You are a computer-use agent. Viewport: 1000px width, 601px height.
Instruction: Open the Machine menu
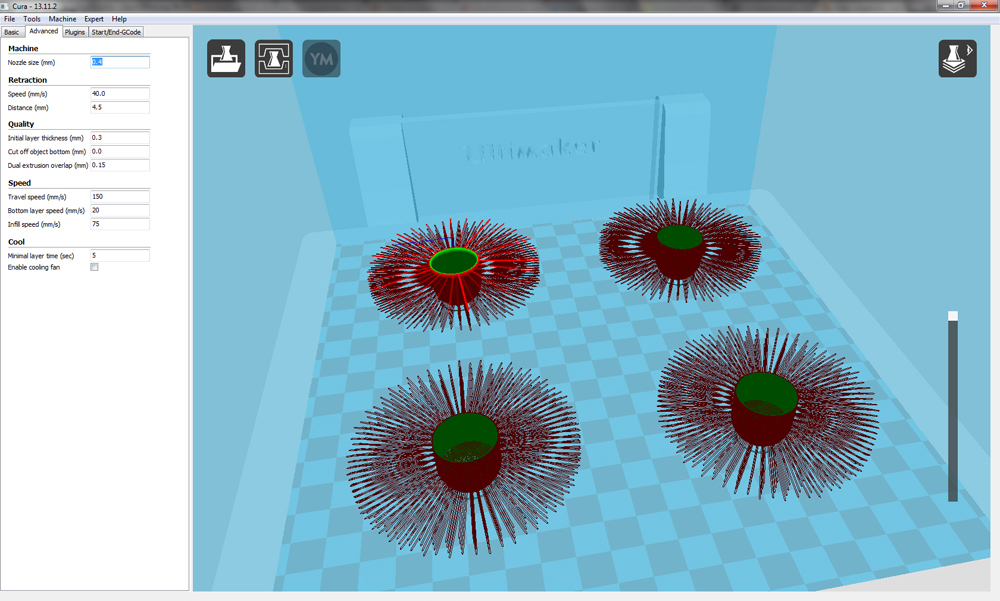[x=62, y=19]
